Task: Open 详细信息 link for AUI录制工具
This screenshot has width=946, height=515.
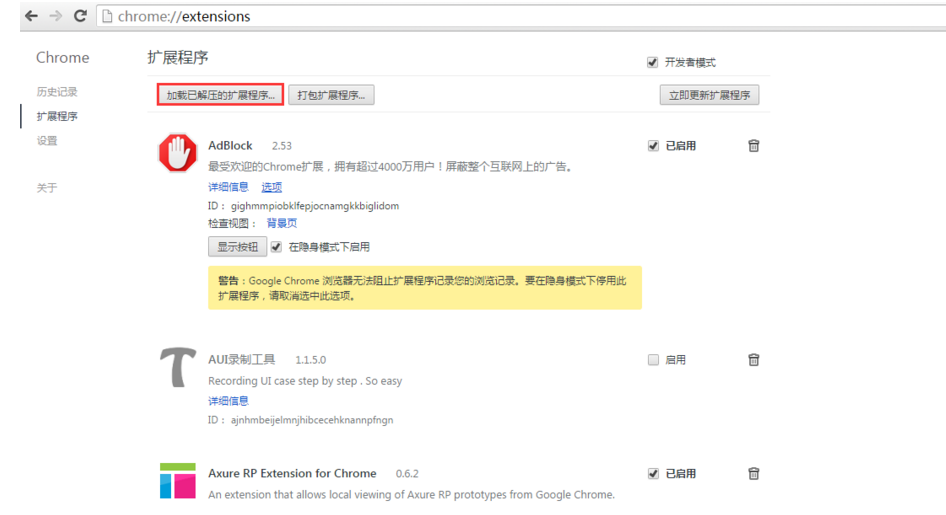Action: coord(228,401)
